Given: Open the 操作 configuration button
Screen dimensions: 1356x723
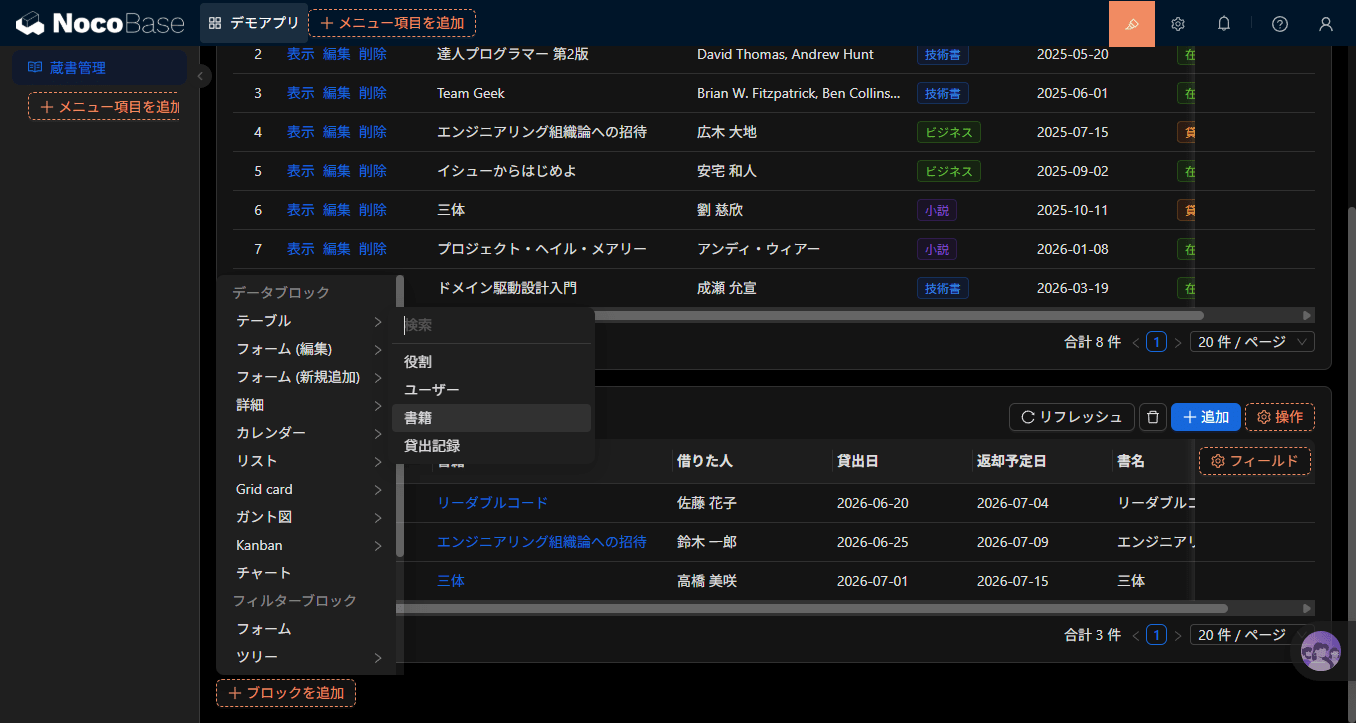Looking at the screenshot, I should [x=1280, y=417].
